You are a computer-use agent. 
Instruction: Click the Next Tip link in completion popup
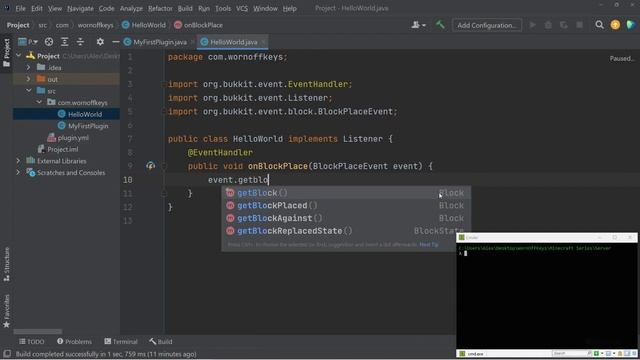(429, 244)
